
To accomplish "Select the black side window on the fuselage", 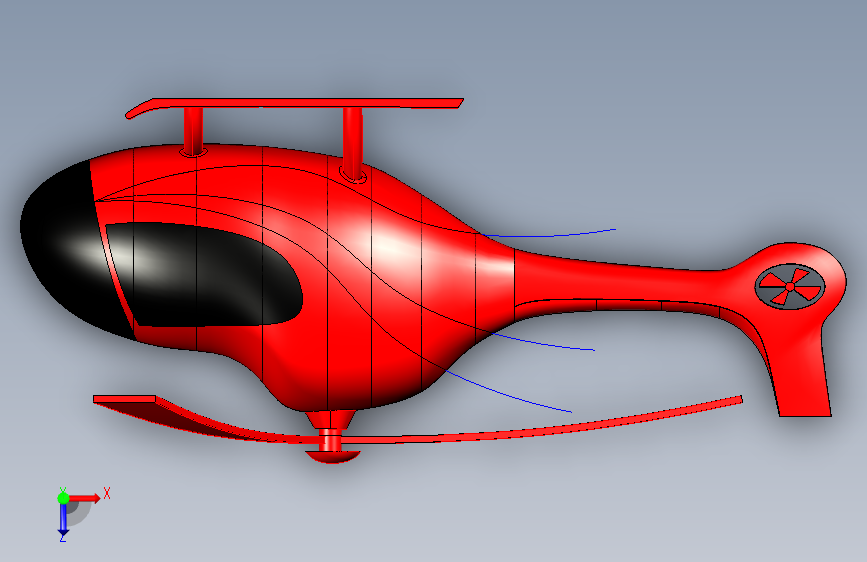I will pos(205,274).
